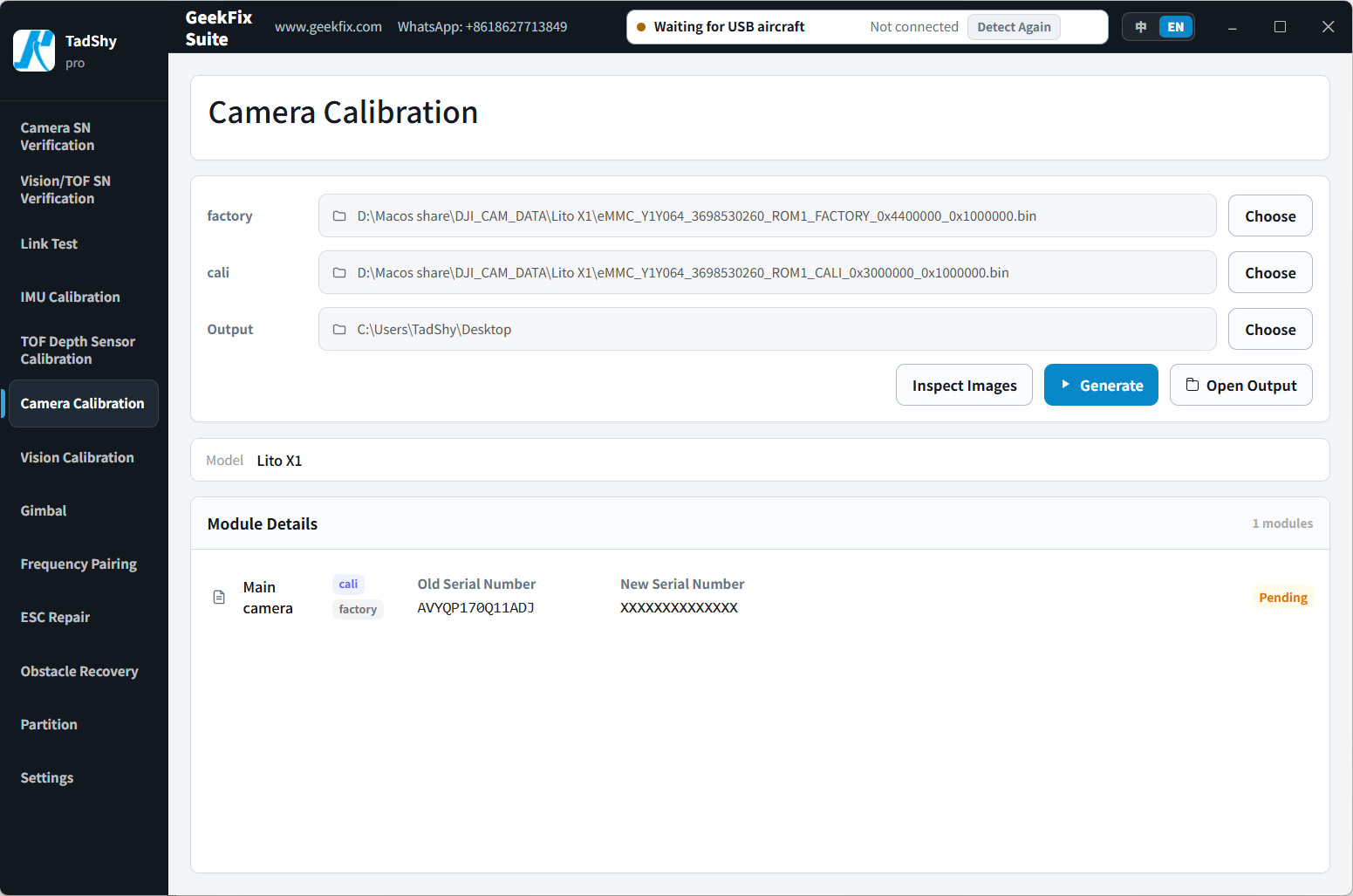Viewport: 1353px width, 896px height.
Task: Click the folder icon in the factory path field
Action: (339, 216)
